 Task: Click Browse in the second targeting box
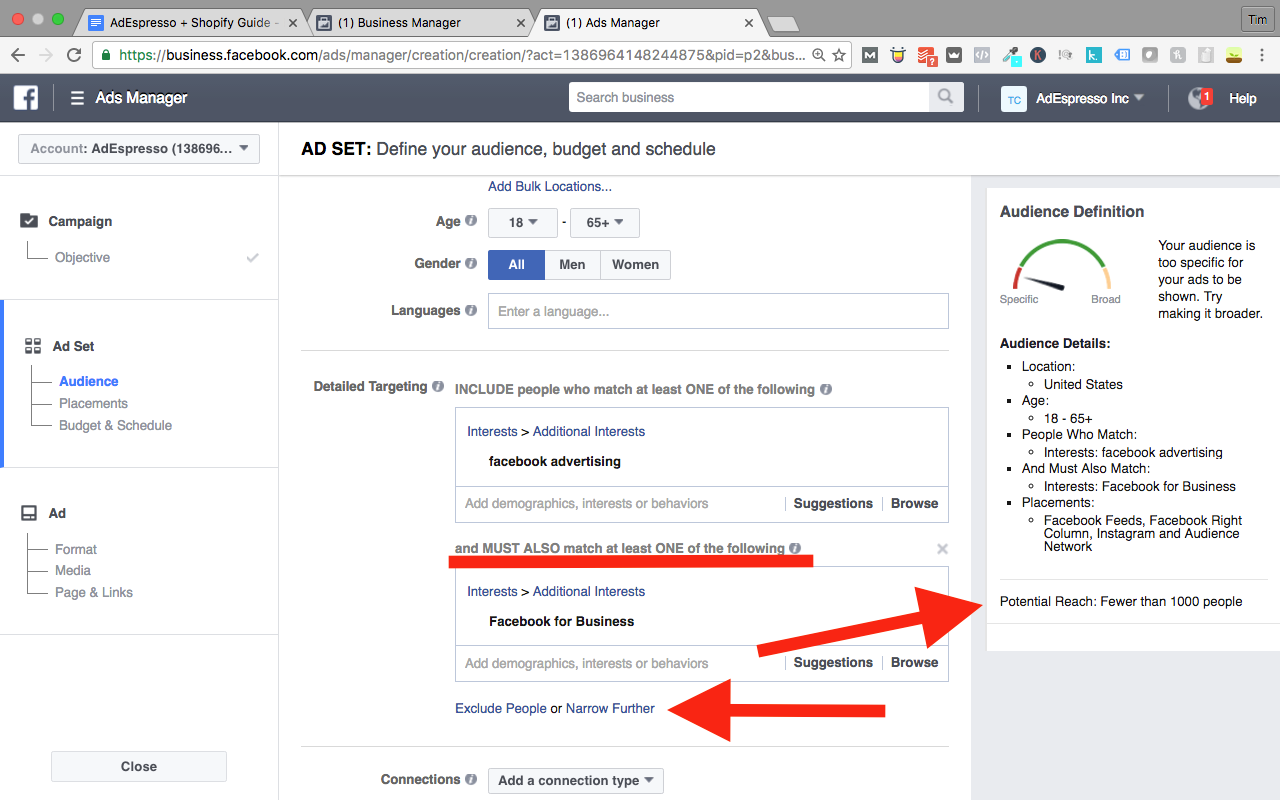(915, 662)
